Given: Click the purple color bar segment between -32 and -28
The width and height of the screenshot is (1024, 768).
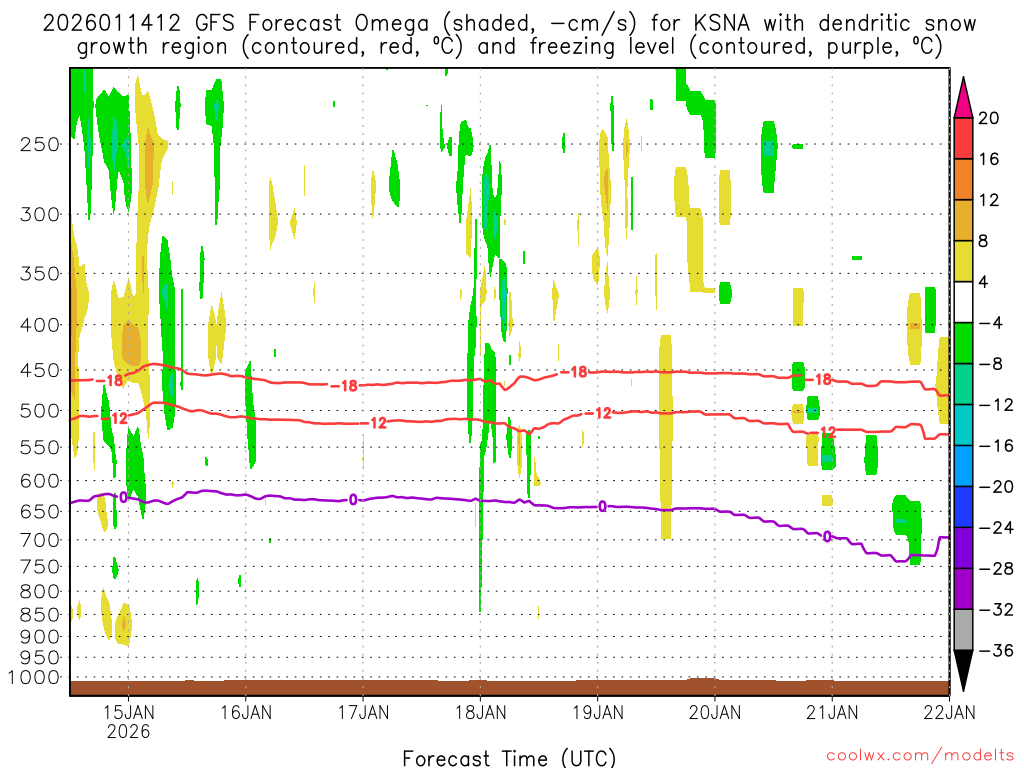Looking at the screenshot, I should pyautogui.click(x=963, y=589).
